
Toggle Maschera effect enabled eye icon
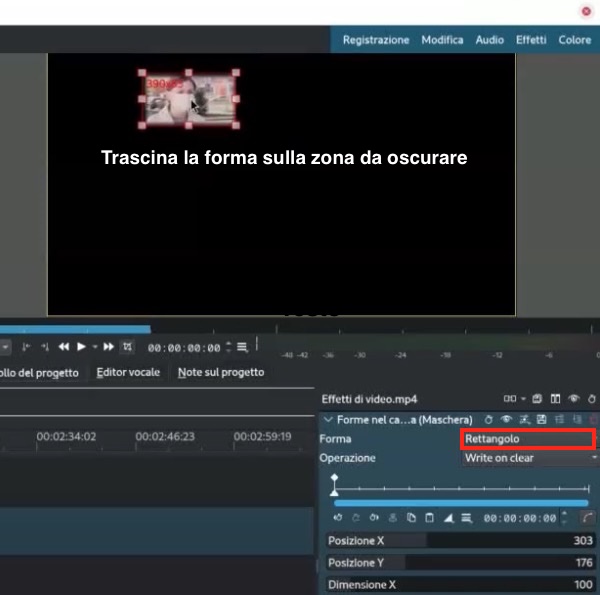(506, 419)
